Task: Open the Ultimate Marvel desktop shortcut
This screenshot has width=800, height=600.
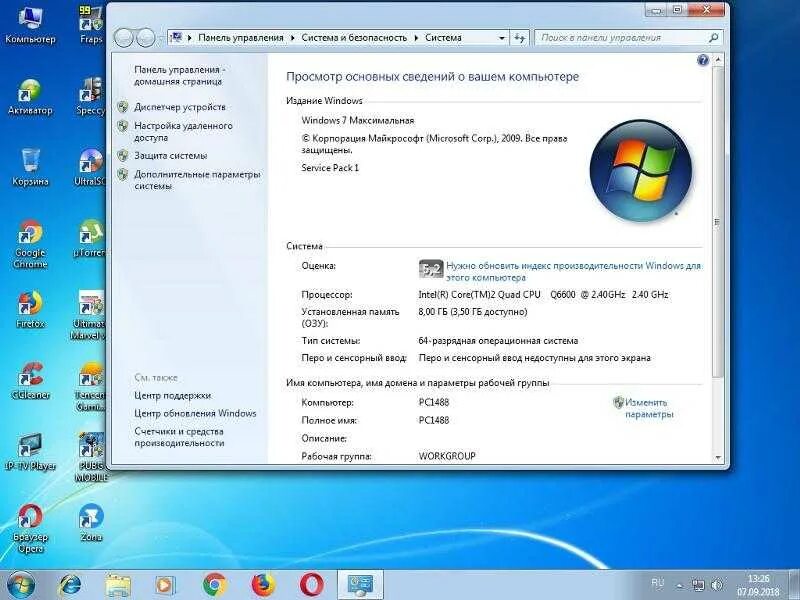Action: [x=89, y=315]
